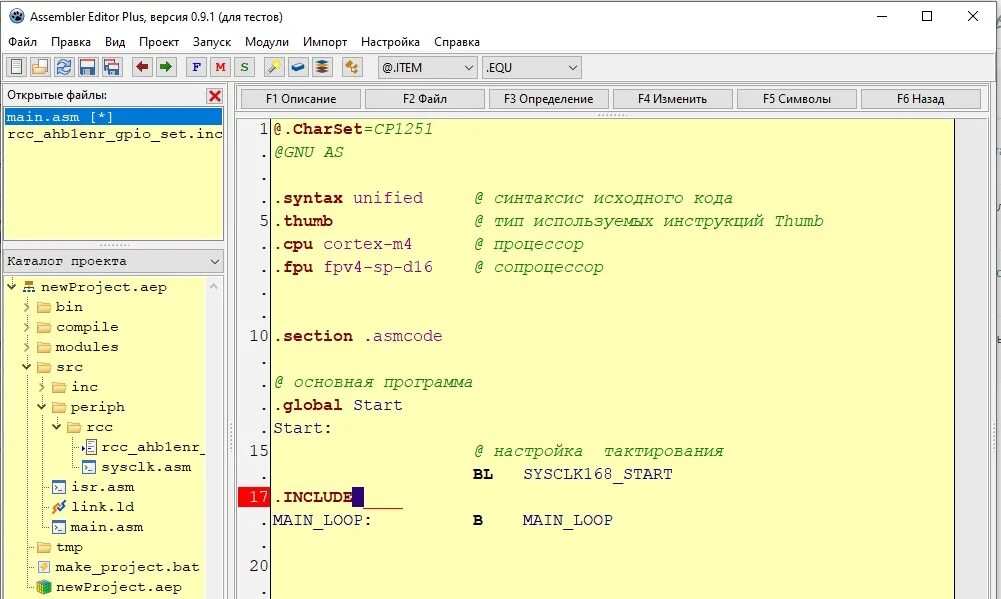Screen dimensions: 1001x599
Task: Open the Вид menu
Action: 115,42
